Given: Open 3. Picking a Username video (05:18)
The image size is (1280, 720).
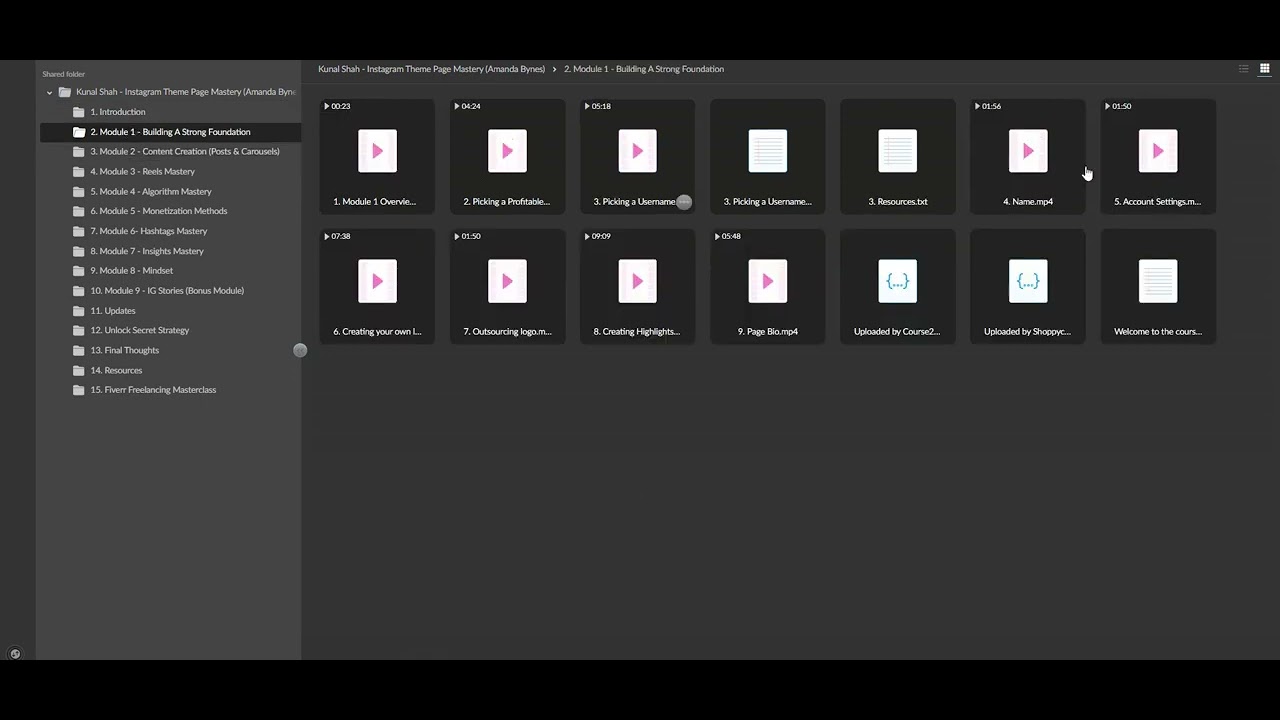Looking at the screenshot, I should (x=637, y=156).
